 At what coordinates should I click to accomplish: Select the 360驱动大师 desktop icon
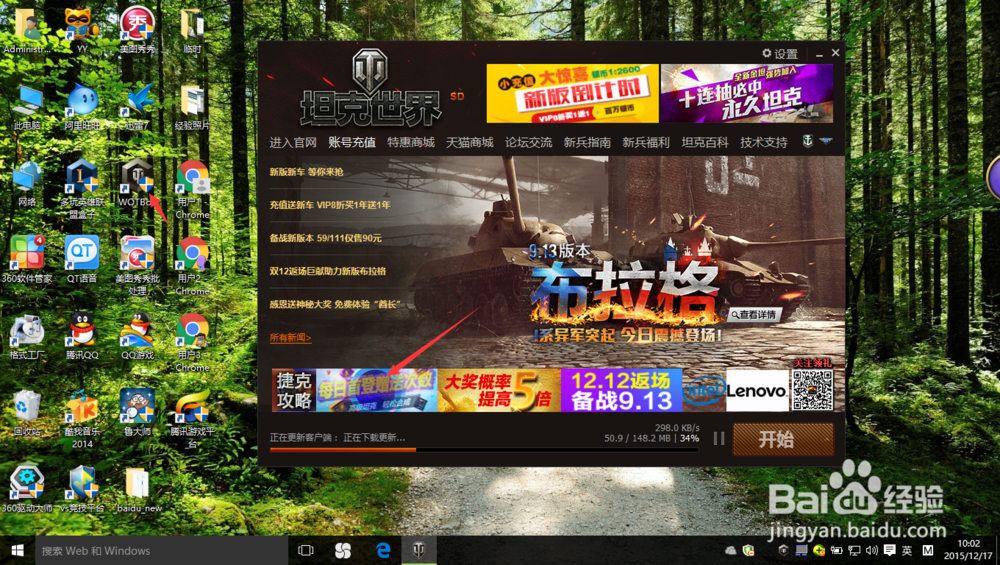[27, 490]
